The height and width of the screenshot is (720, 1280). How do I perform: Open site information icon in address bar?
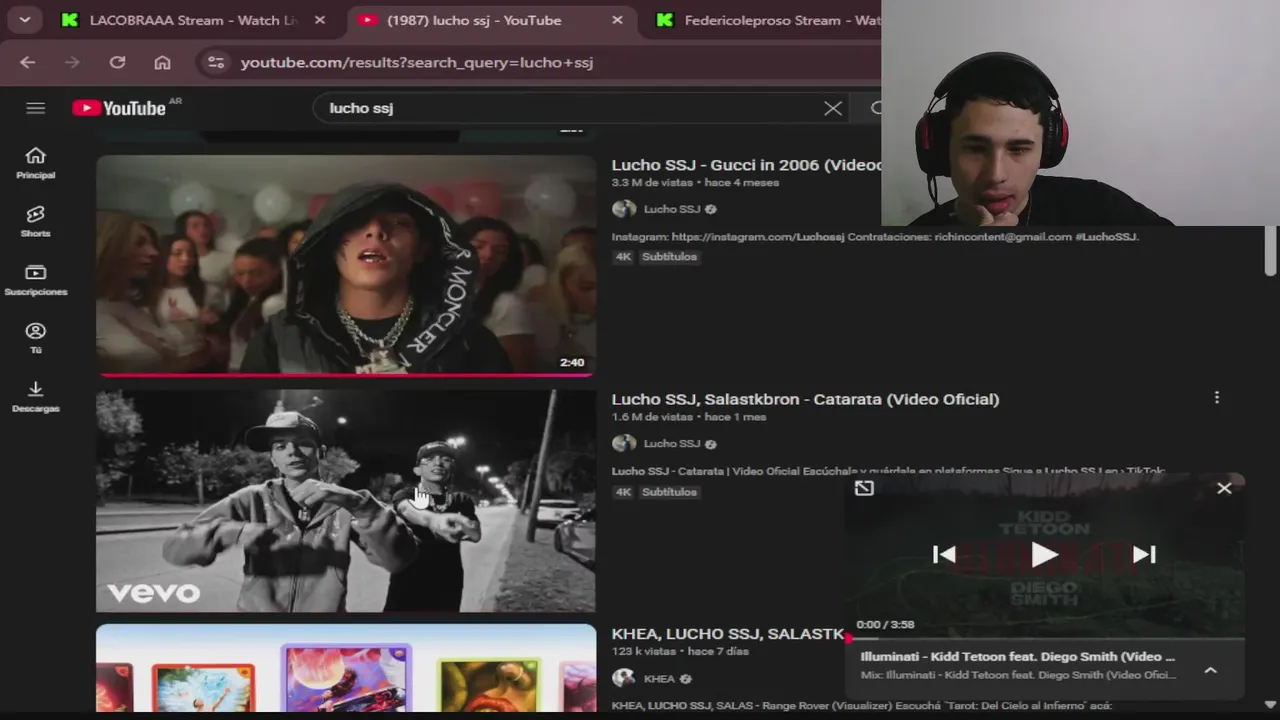pos(216,62)
